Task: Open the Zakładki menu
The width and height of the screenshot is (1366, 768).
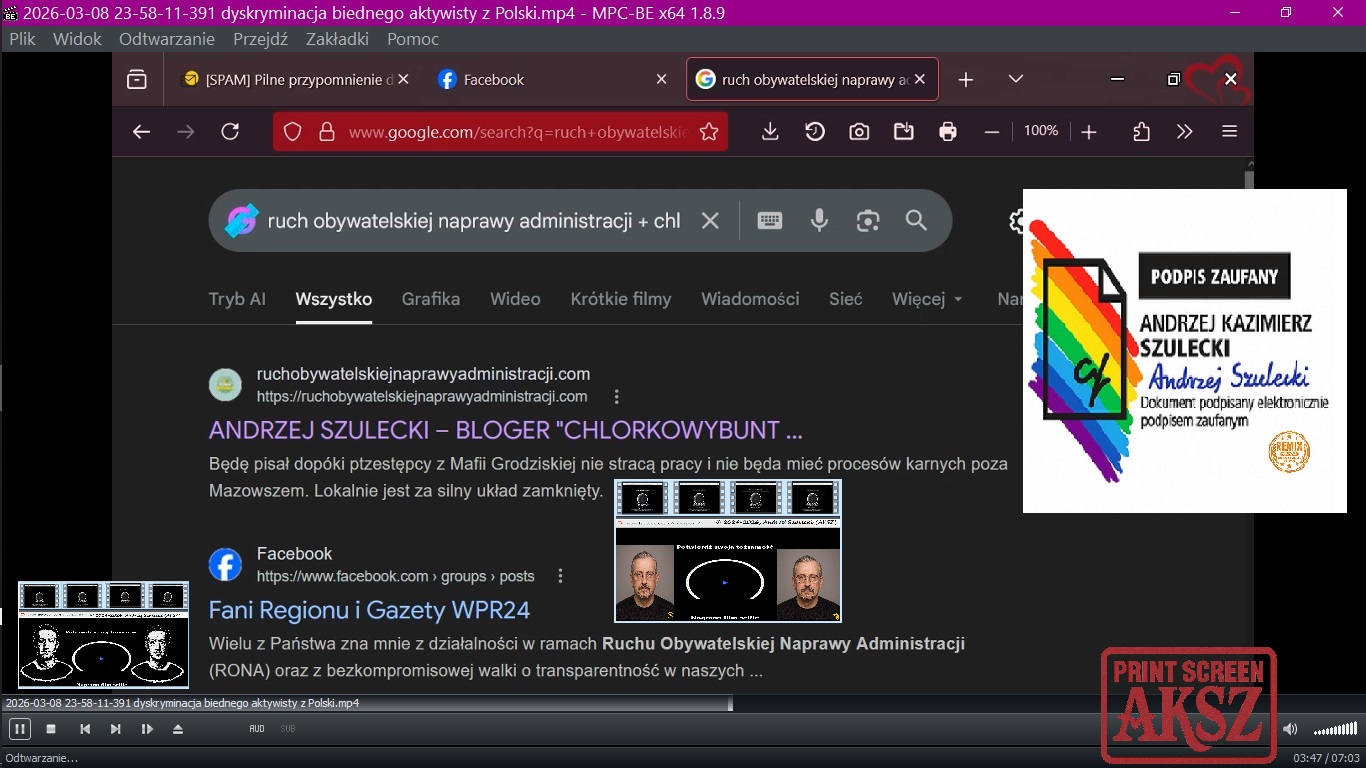Action: (x=337, y=39)
